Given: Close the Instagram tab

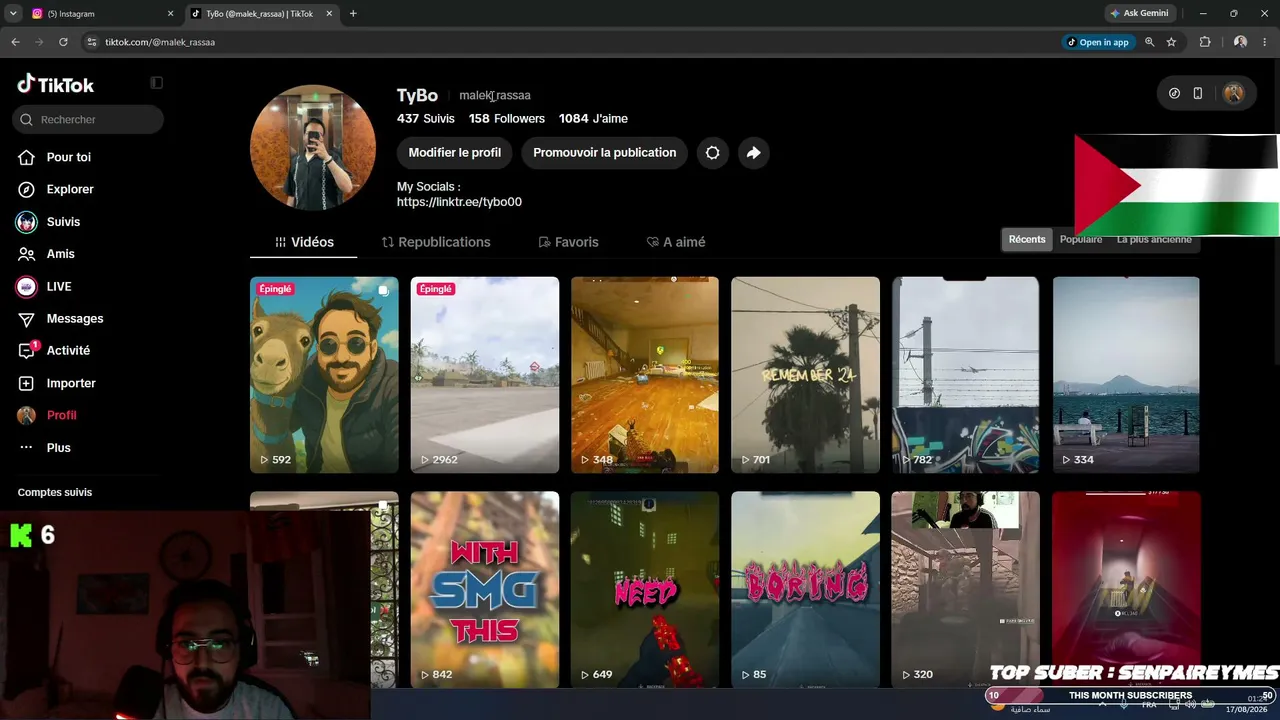Looking at the screenshot, I should tap(170, 14).
